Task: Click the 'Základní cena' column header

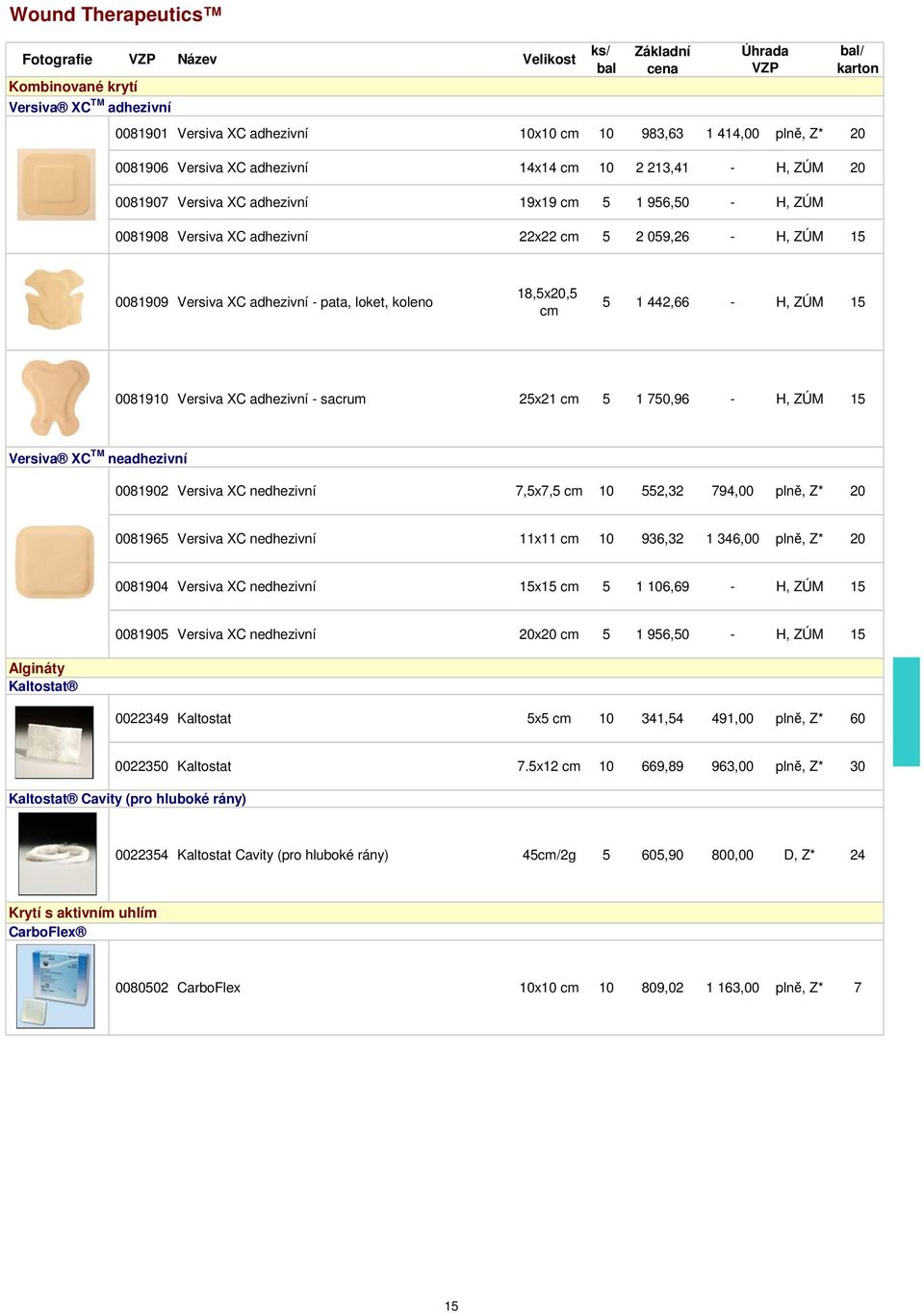Action: [662, 60]
